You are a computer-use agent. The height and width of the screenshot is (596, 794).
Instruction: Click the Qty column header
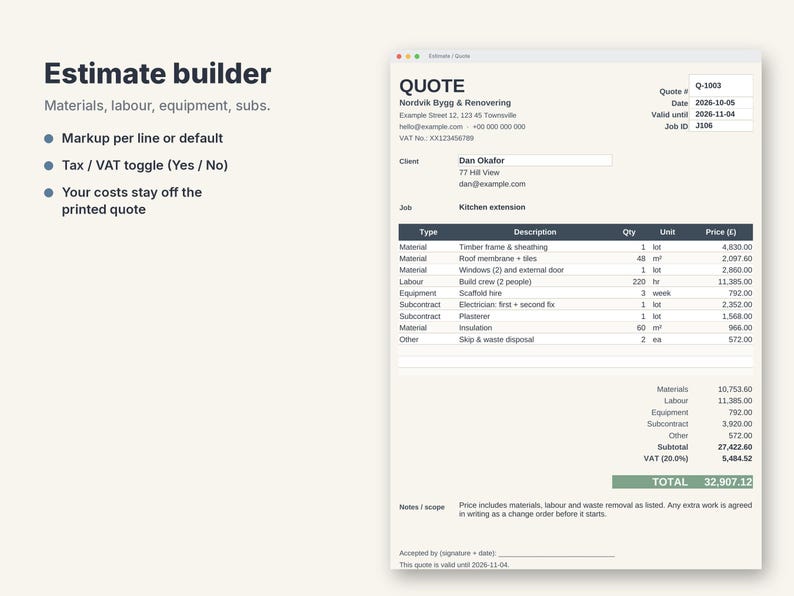[x=629, y=232]
